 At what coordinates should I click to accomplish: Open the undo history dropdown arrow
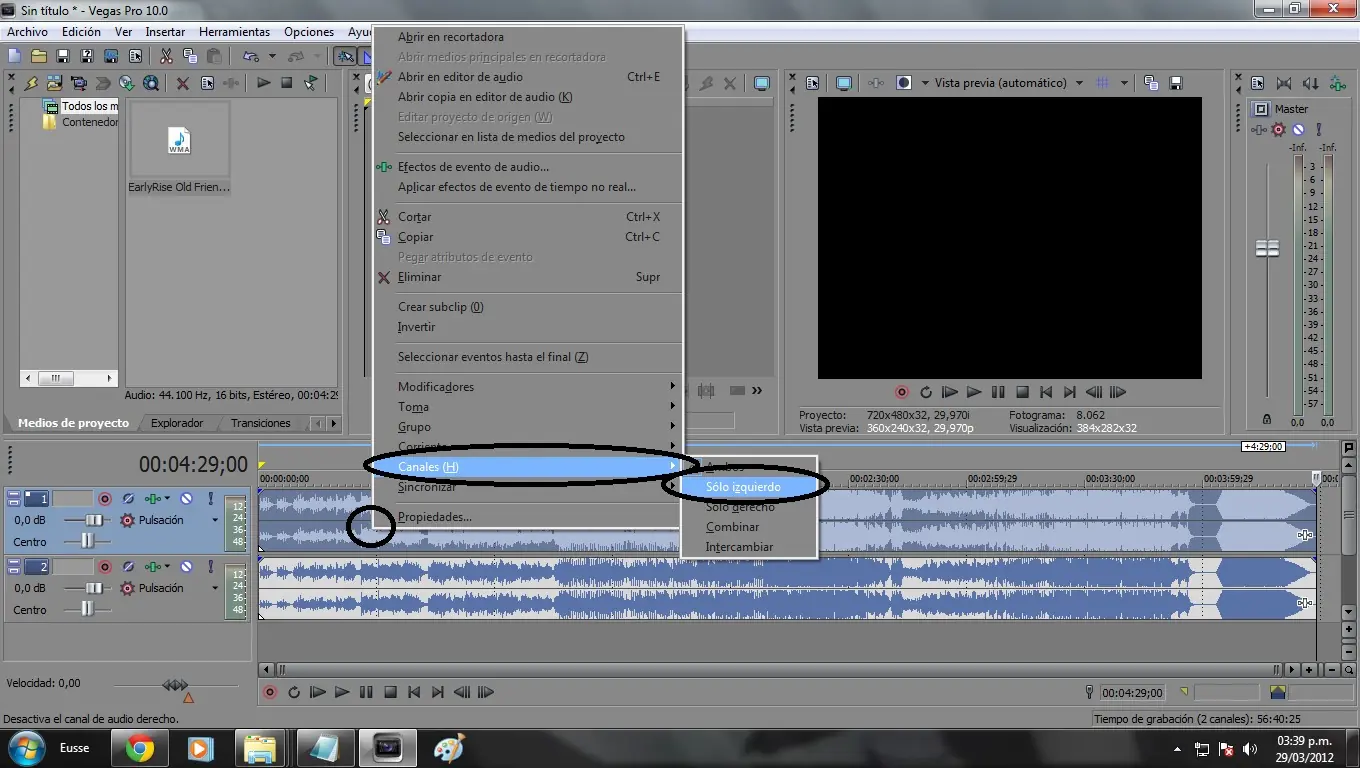271,57
